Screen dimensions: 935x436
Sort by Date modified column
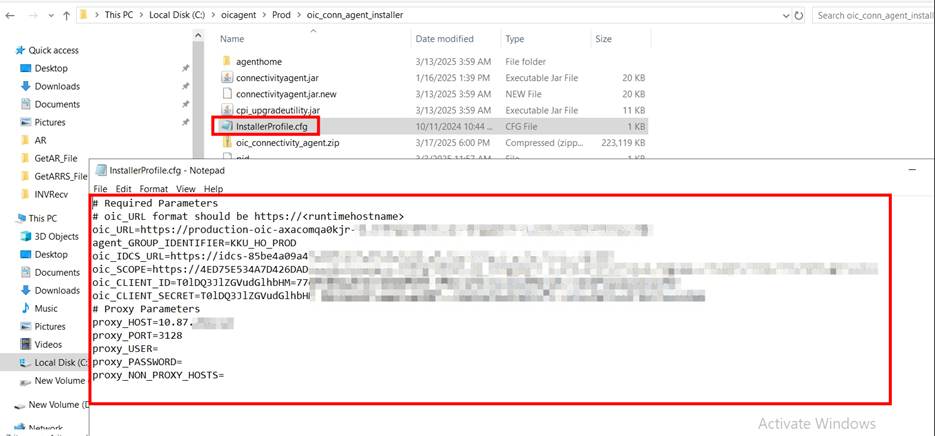(444, 39)
